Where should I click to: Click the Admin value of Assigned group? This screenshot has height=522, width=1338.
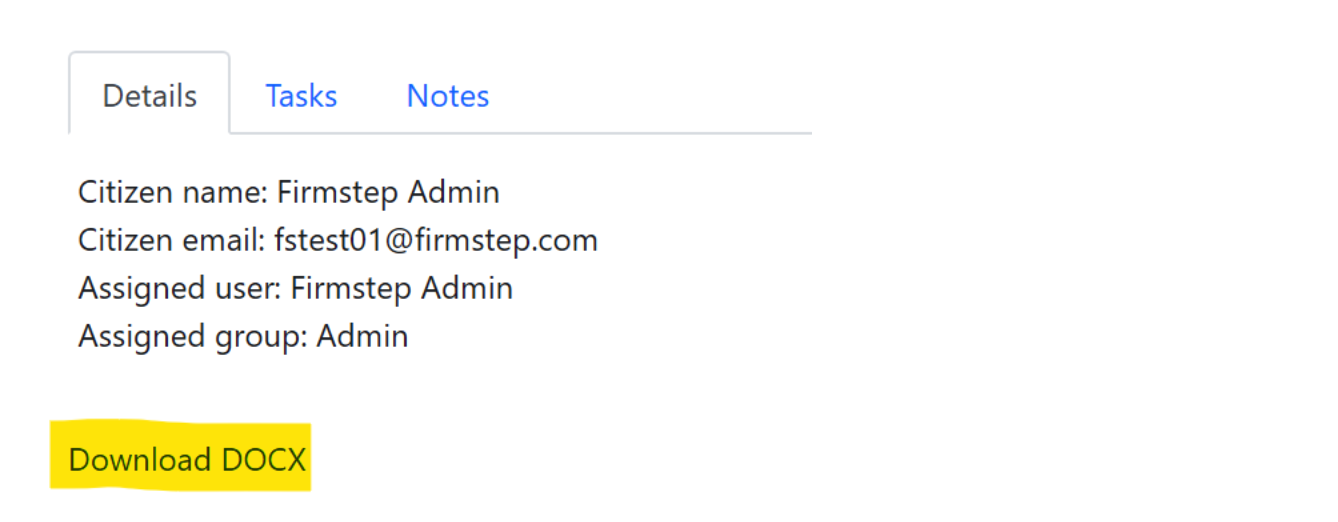pos(362,336)
